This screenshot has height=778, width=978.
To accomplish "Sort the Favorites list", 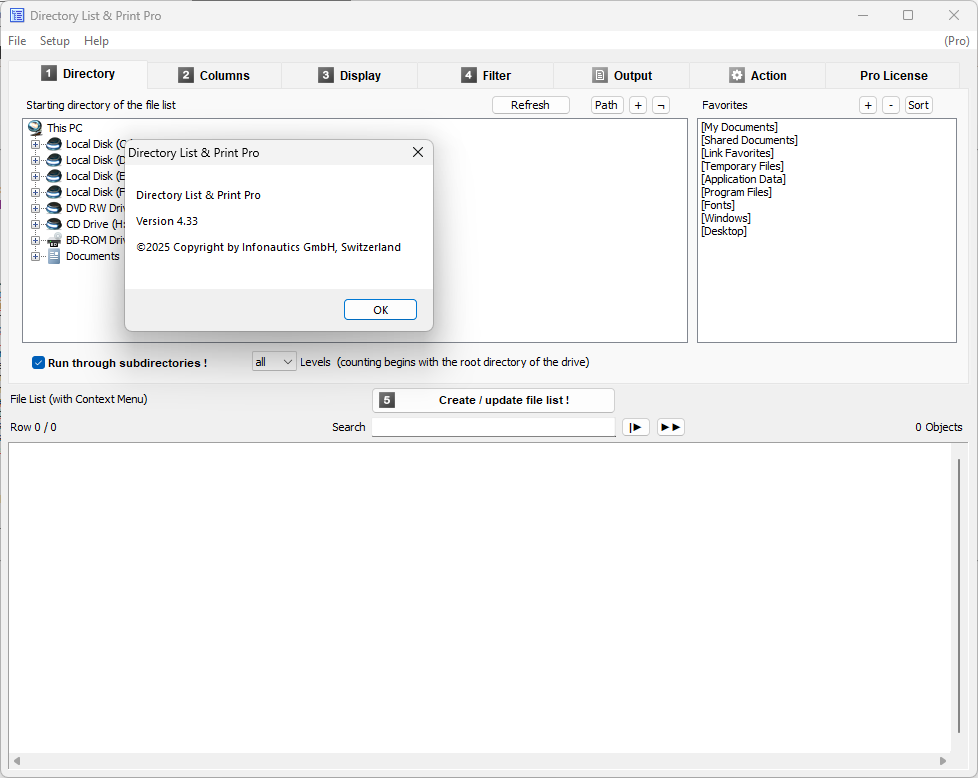I will click(x=918, y=105).
